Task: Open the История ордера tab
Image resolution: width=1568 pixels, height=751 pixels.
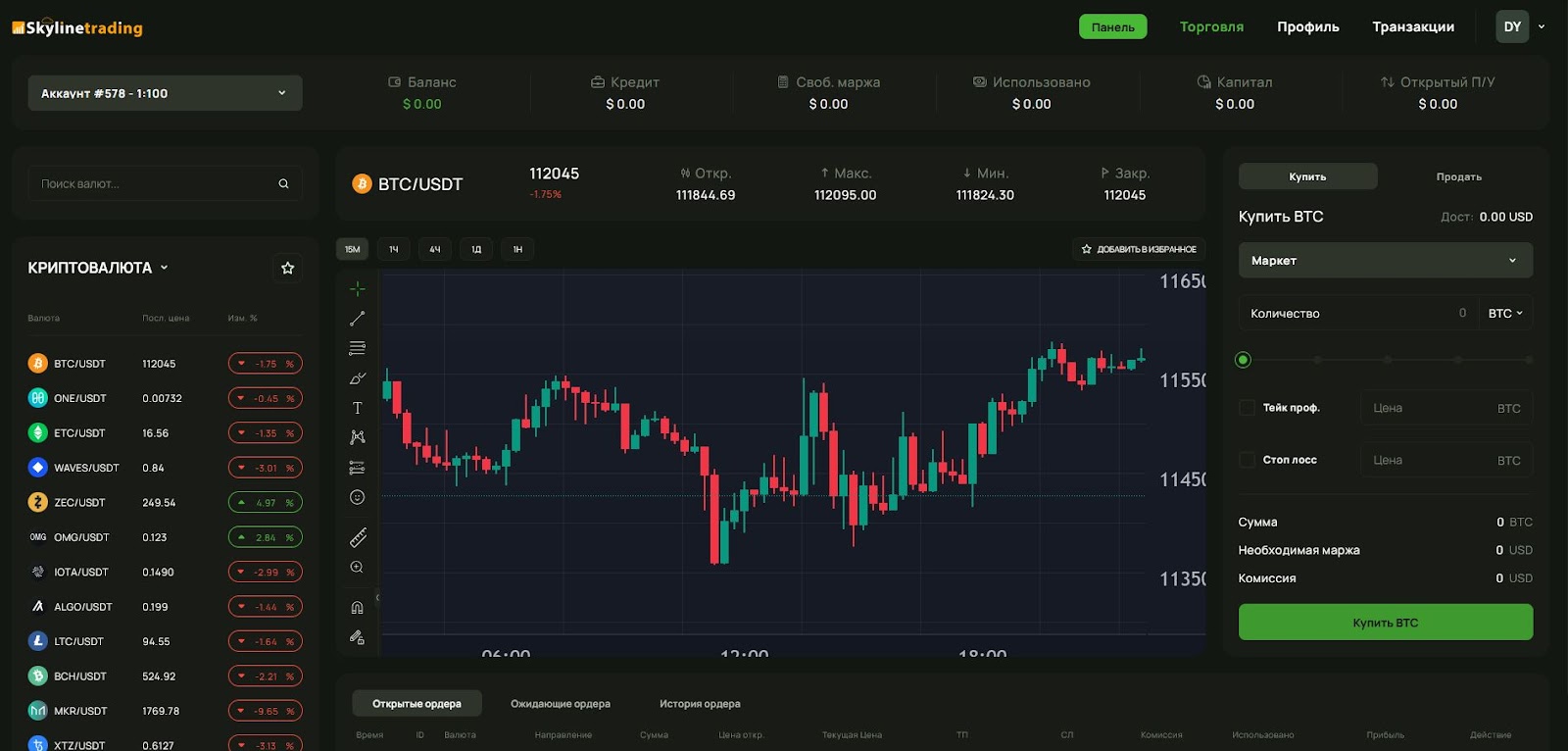Action: pos(700,703)
